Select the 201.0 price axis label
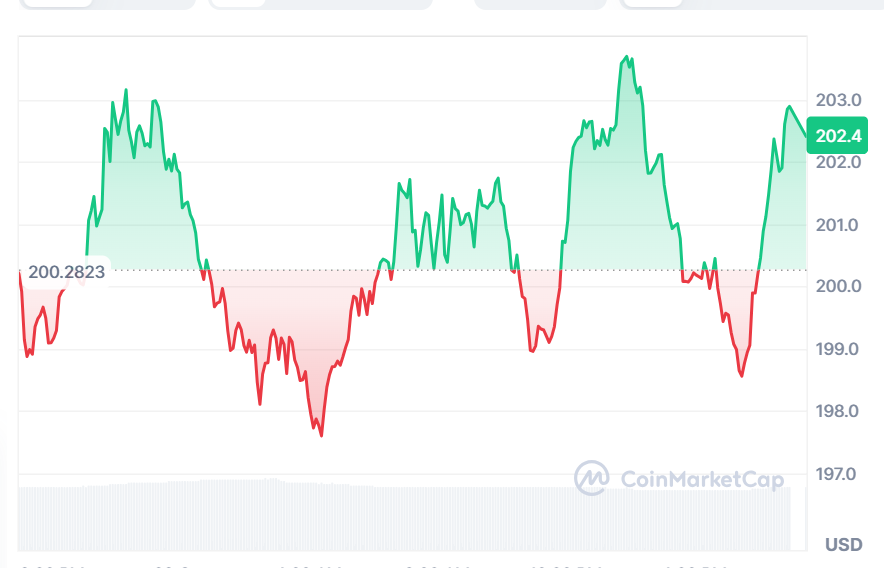This screenshot has height=568, width=884. click(838, 225)
